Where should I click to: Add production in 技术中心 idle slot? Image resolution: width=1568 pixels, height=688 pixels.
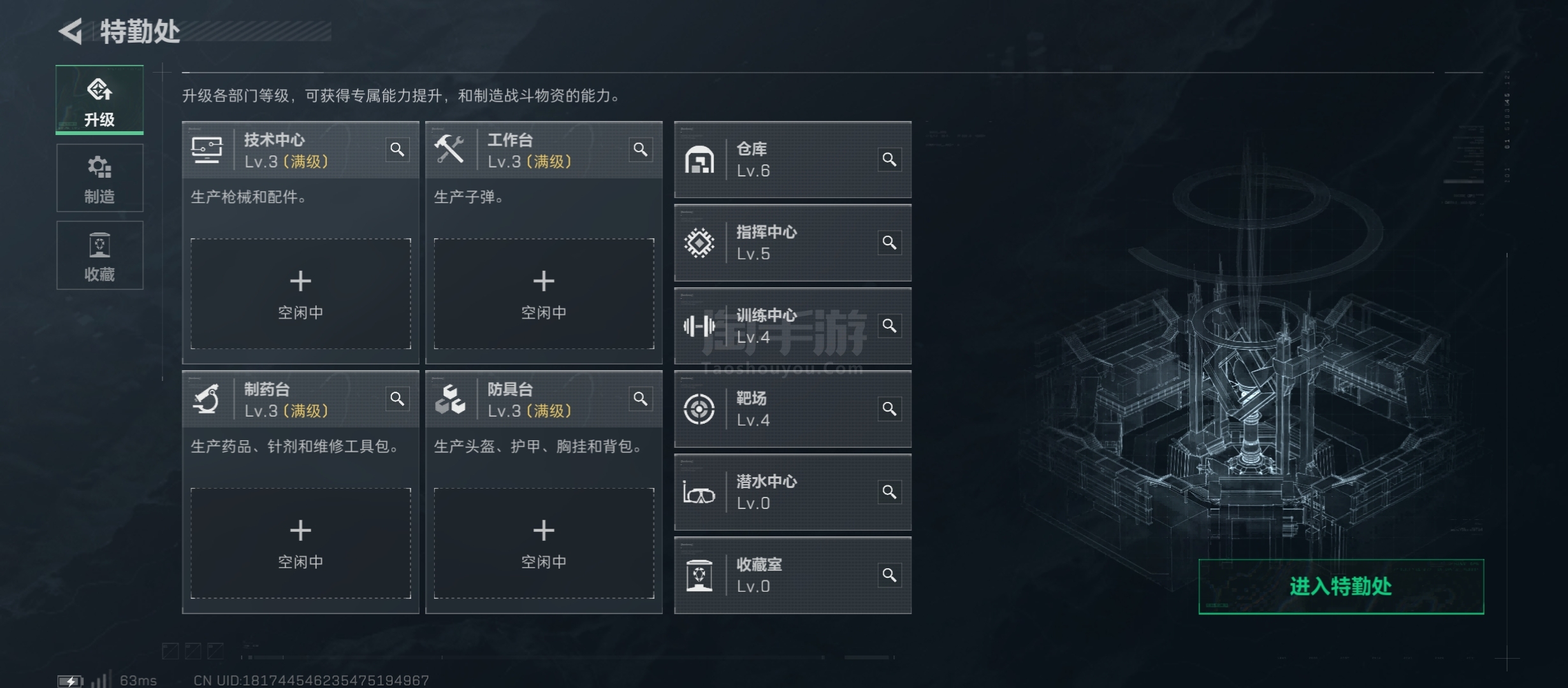[300, 294]
